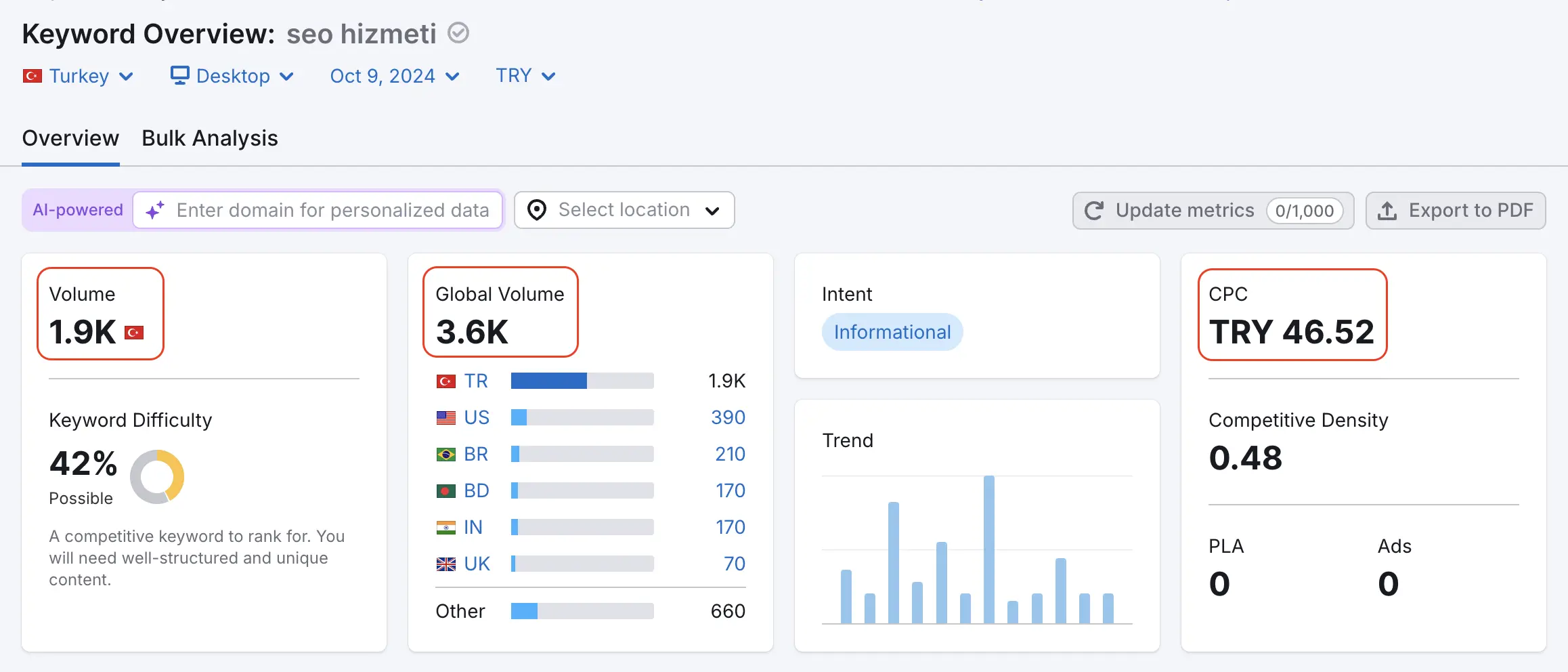Screen dimensions: 1568x672
Task: Switch to the Overview tab
Action: click(70, 138)
